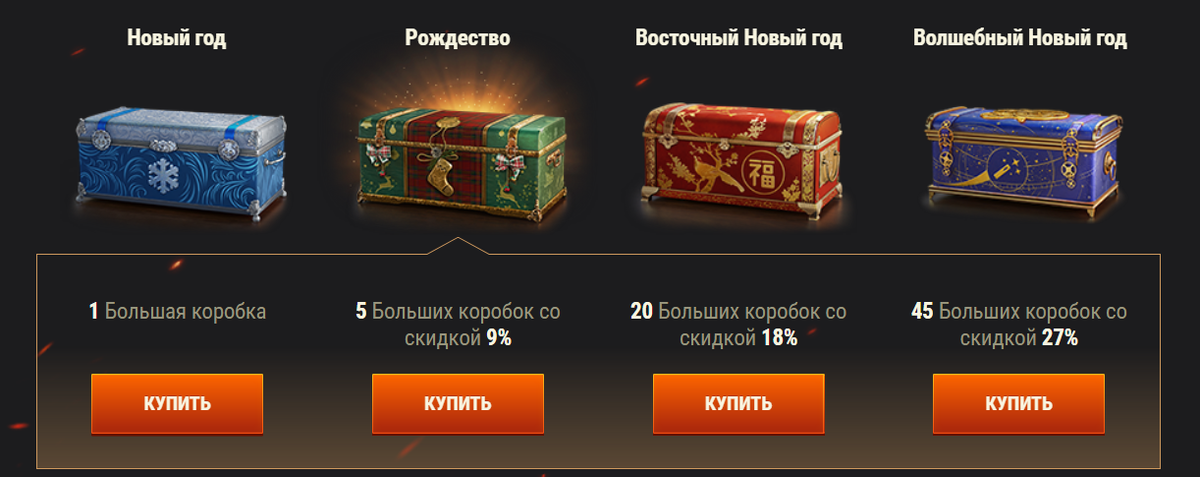The width and height of the screenshot is (1200, 477).
Task: Open the Восточный Новый год tab title
Action: [x=739, y=39]
